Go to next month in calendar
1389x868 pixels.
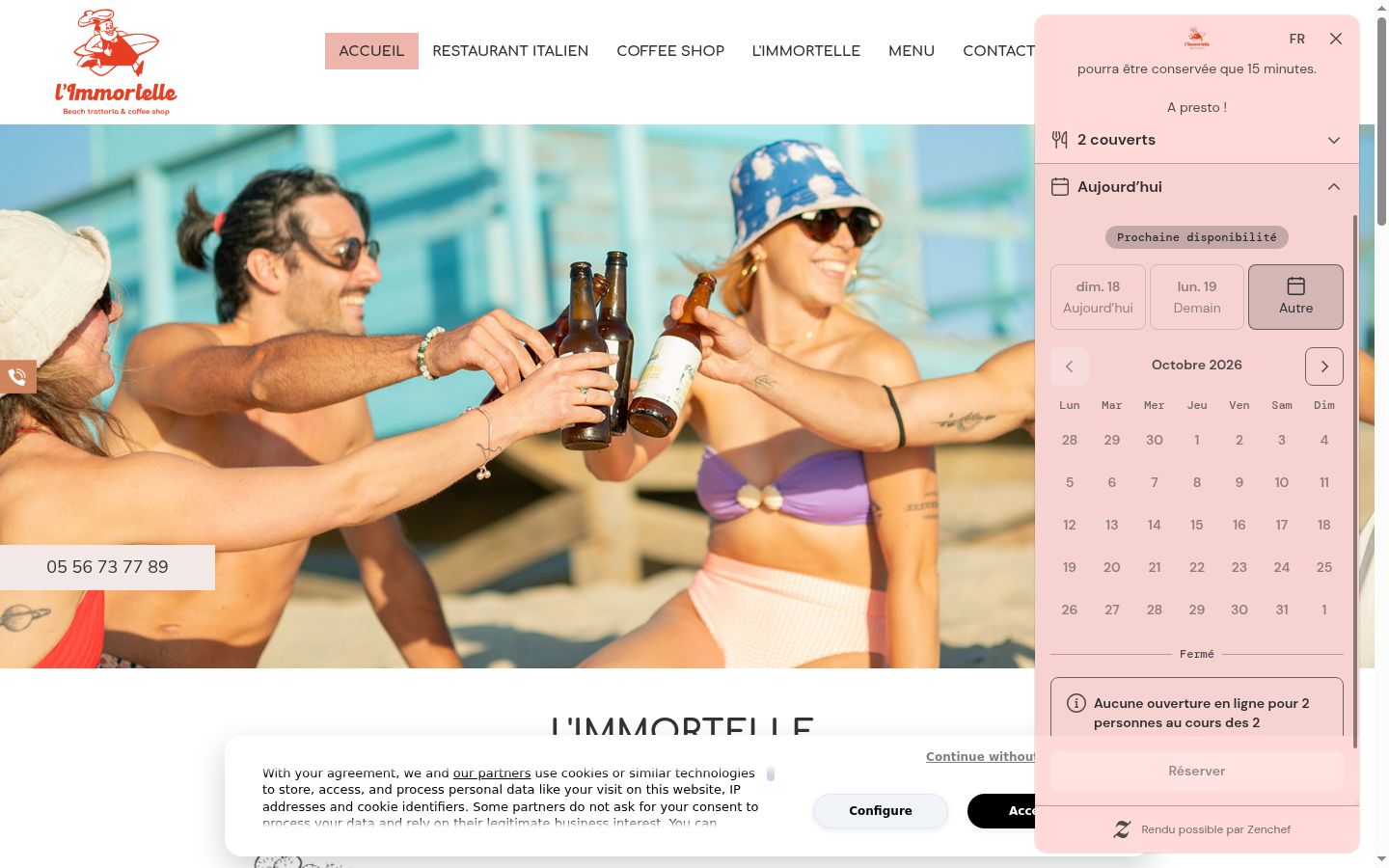click(1324, 366)
